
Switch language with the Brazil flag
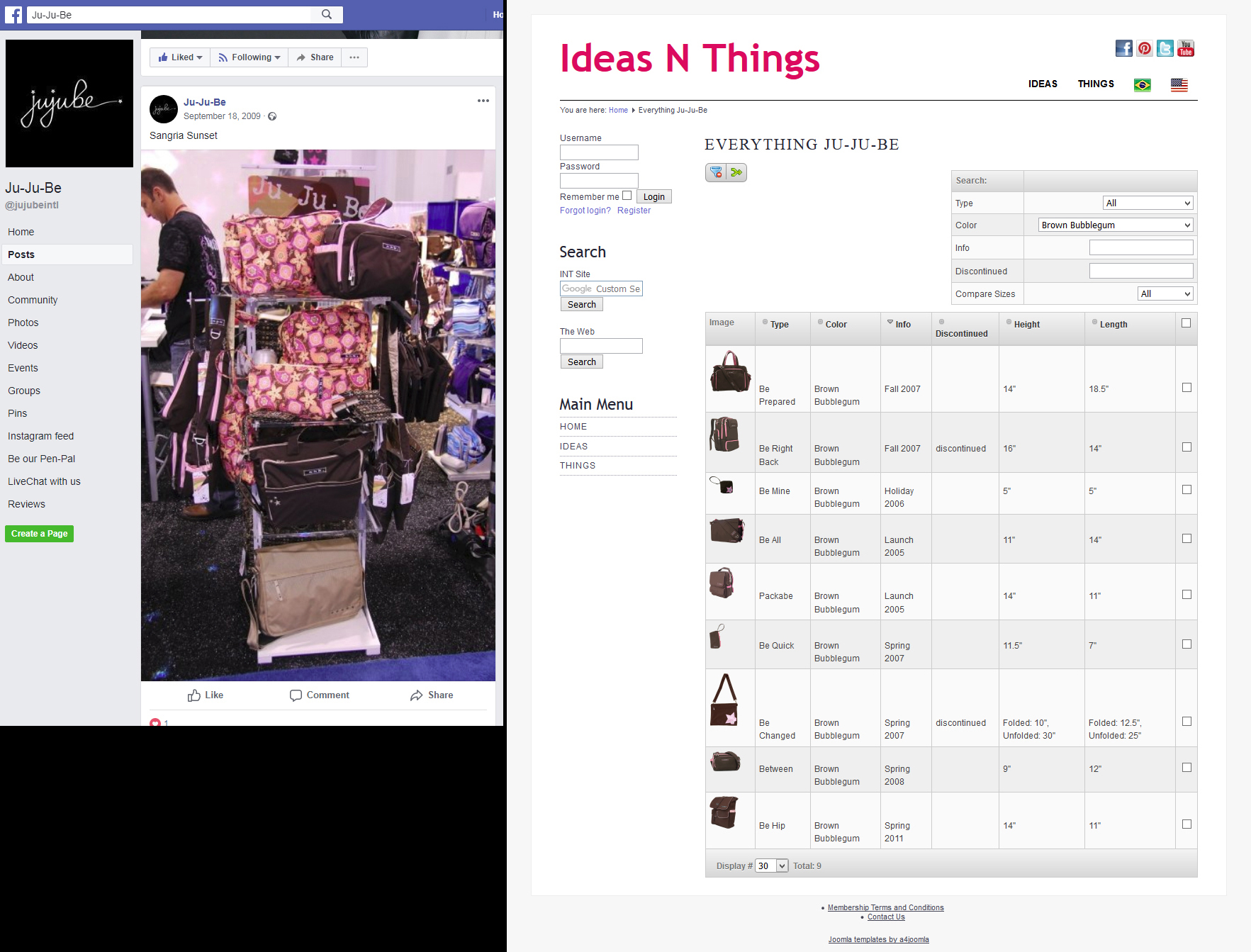(1142, 85)
